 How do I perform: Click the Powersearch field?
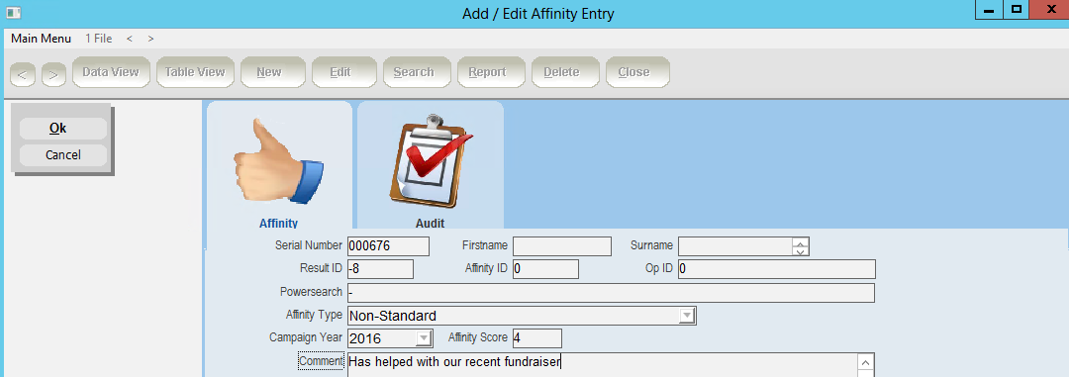pos(611,293)
